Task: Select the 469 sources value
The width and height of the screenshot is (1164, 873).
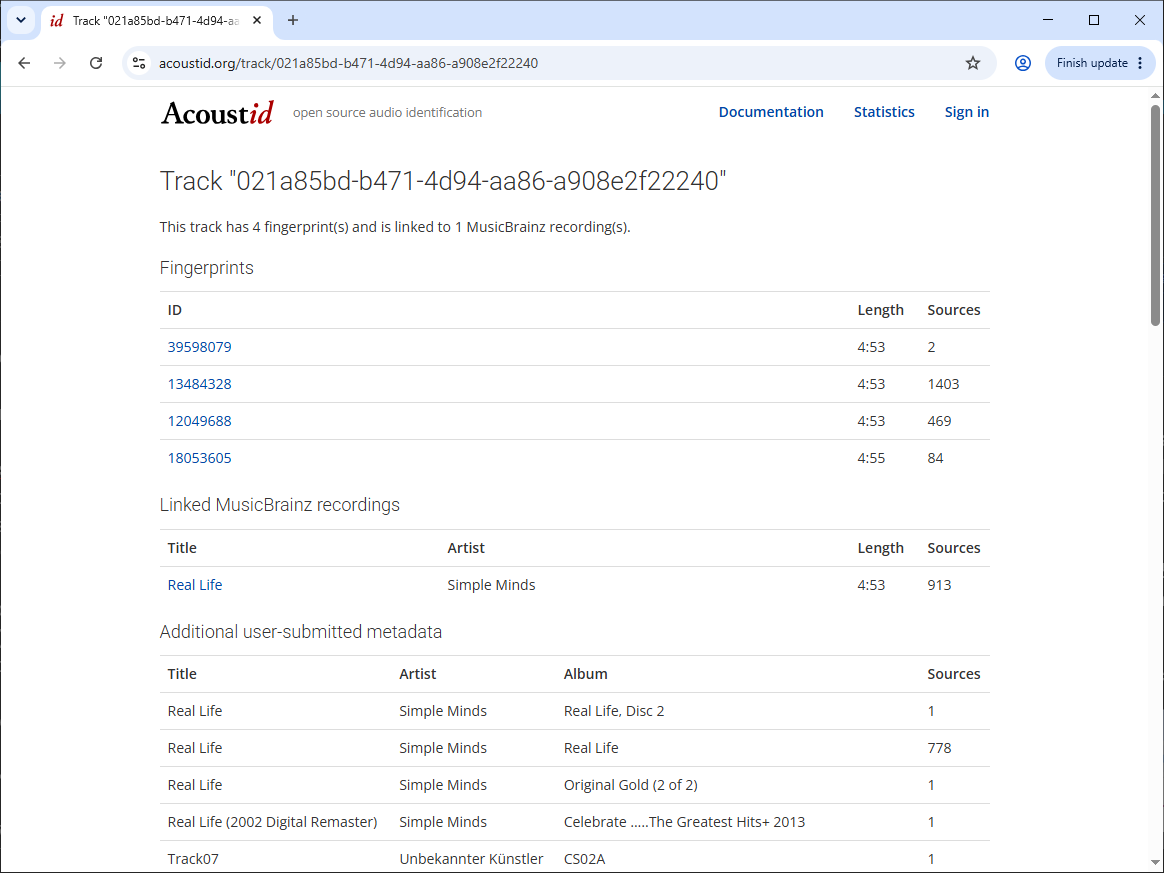Action: [x=939, y=421]
